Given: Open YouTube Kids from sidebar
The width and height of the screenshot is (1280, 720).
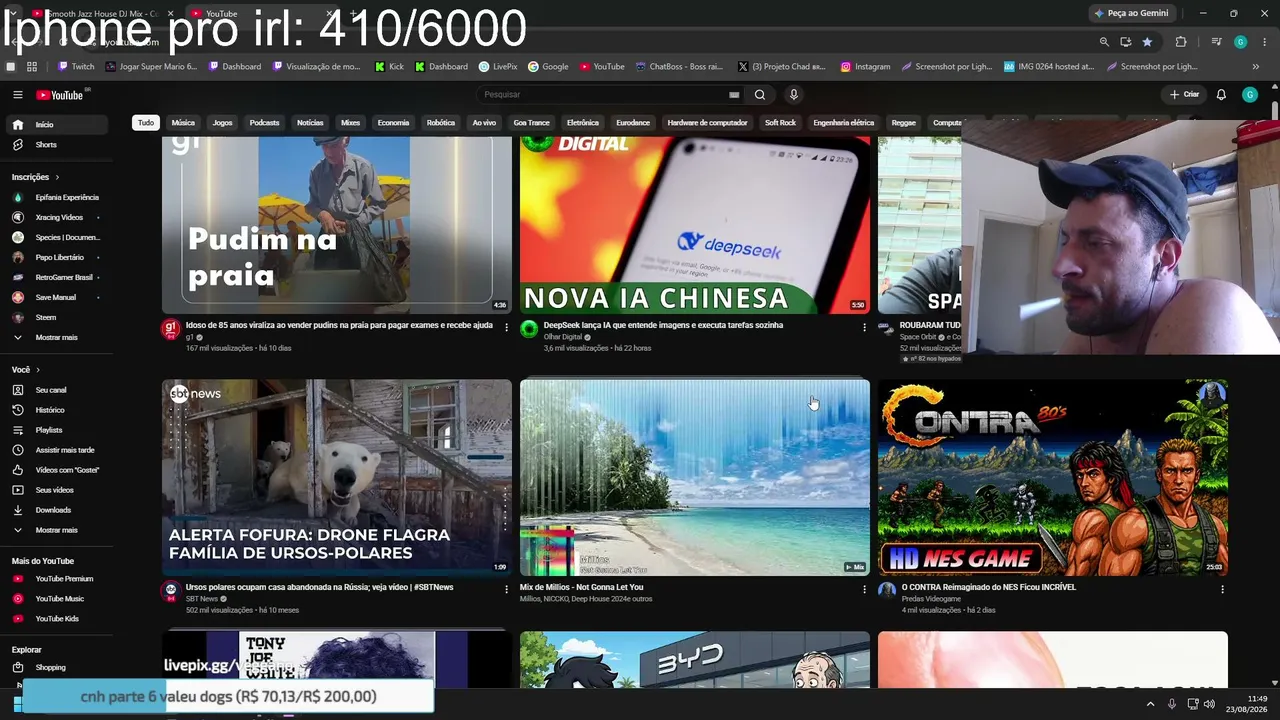Looking at the screenshot, I should coord(55,619).
